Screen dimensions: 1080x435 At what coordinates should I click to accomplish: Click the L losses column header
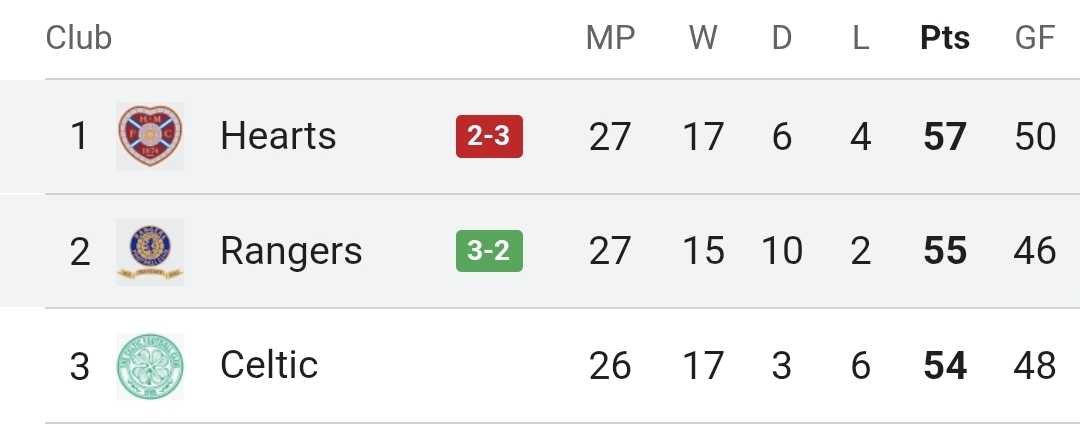(860, 38)
